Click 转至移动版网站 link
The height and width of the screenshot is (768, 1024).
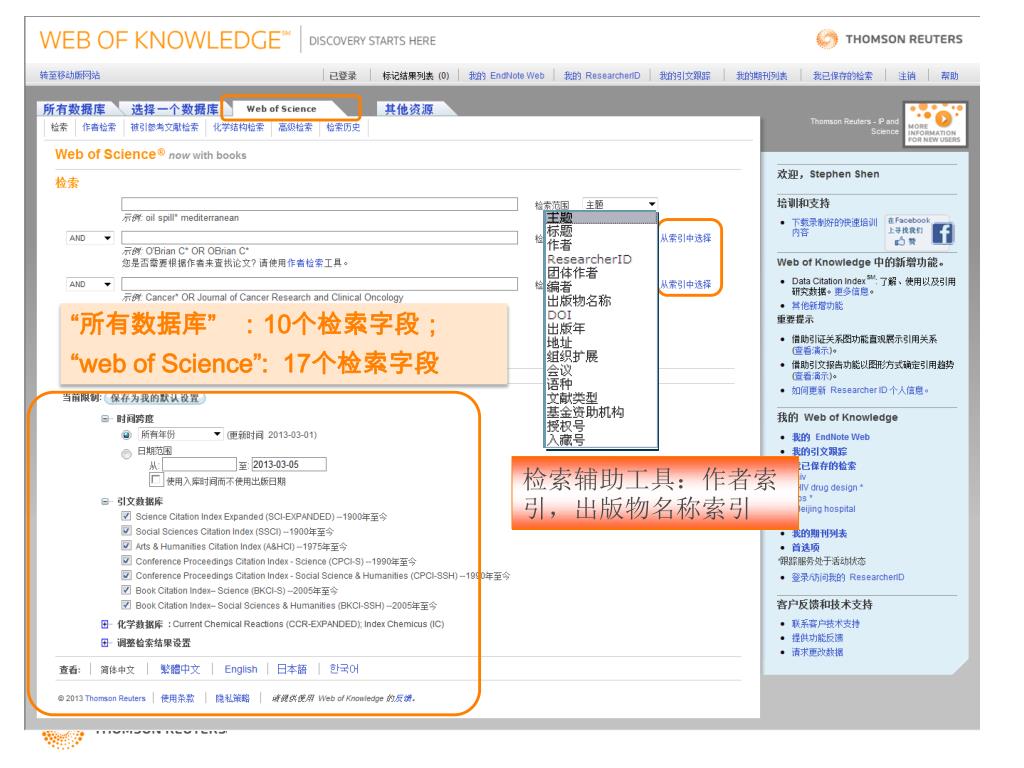click(70, 75)
